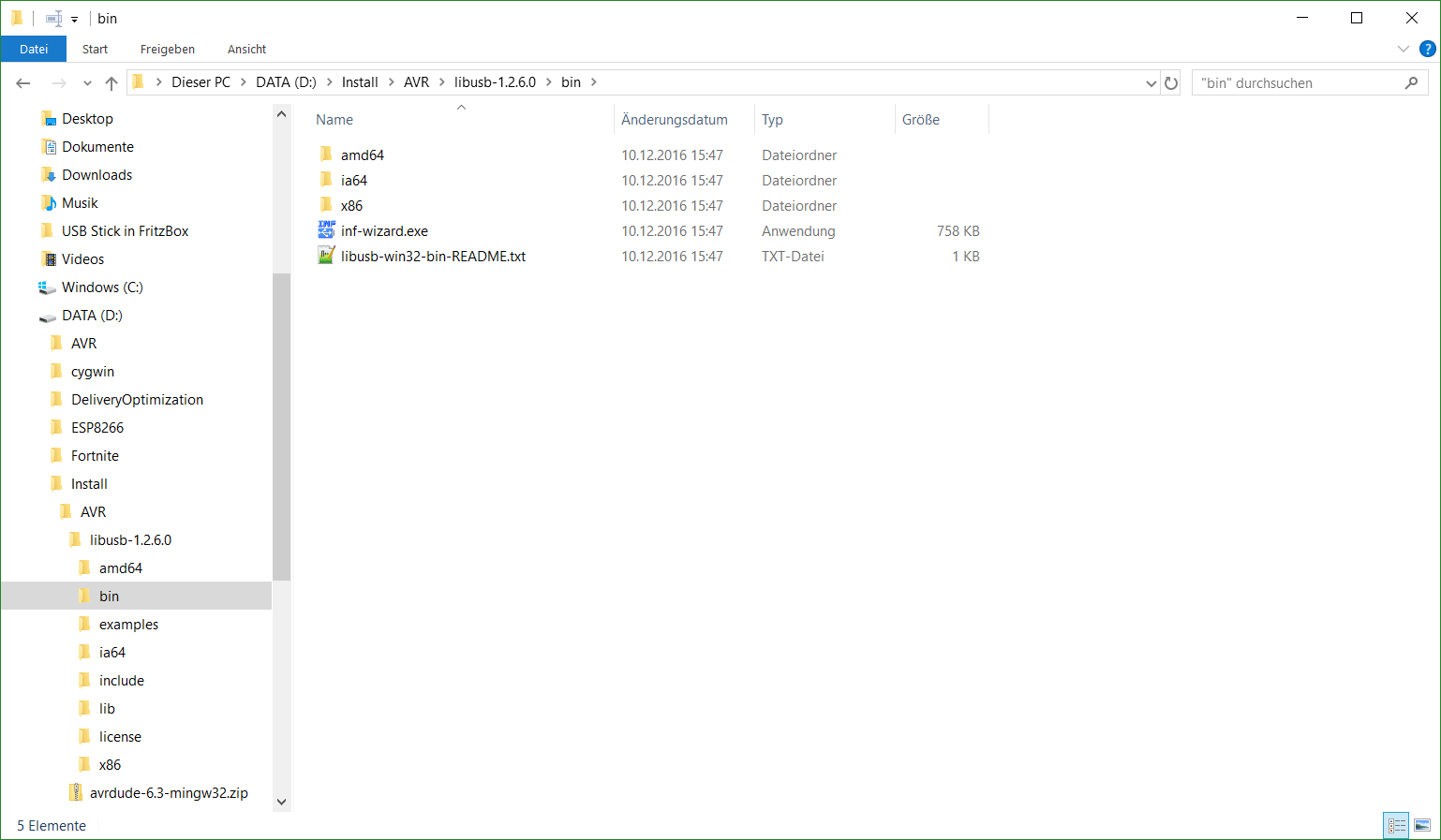Viewport: 1441px width, 840px height.
Task: Click the inf-wizard.exe application icon
Action: pos(326,230)
